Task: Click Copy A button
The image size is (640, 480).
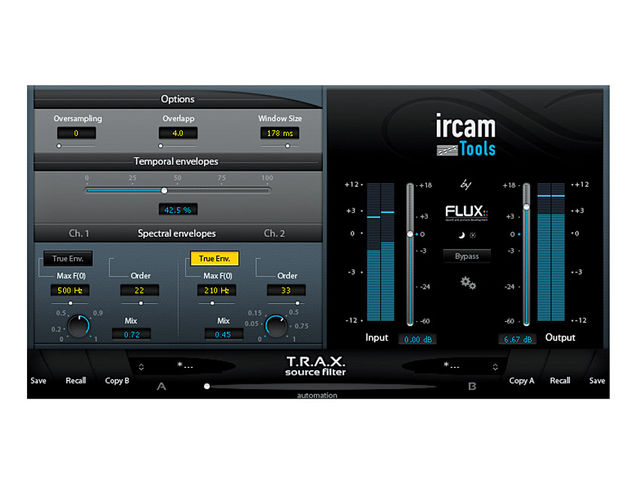Action: 521,380
